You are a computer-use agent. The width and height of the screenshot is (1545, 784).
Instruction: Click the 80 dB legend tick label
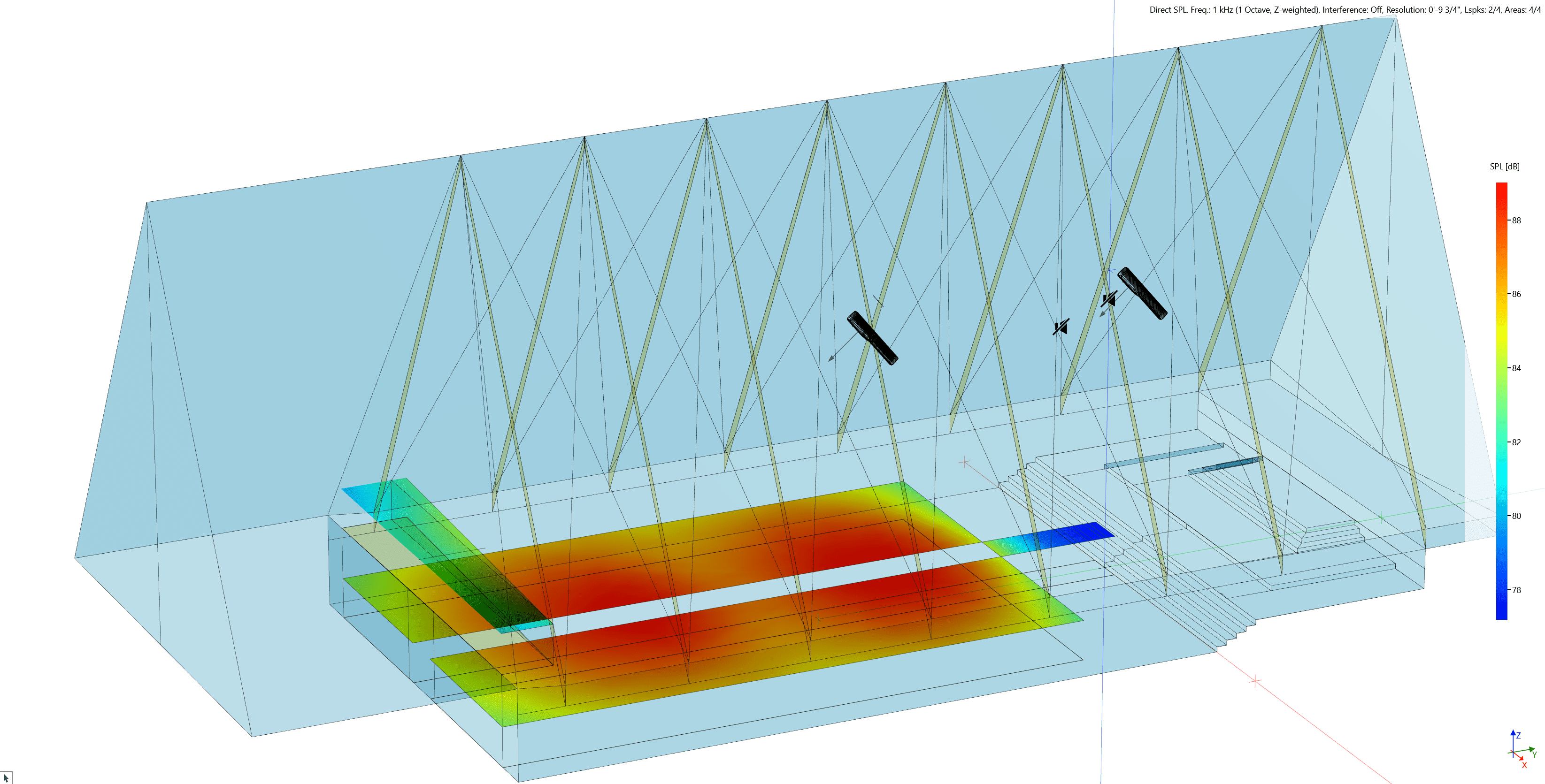[x=1516, y=516]
